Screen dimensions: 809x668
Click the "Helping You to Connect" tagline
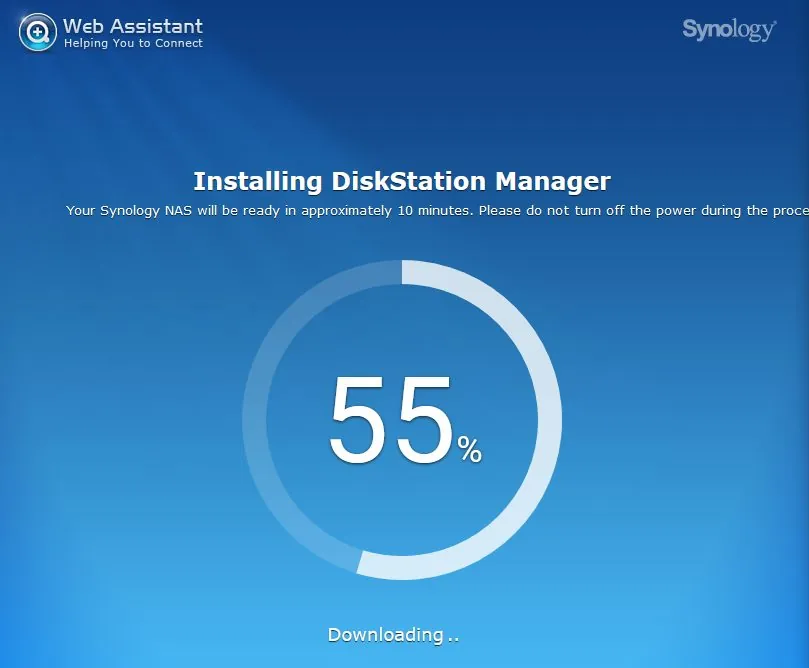pyautogui.click(x=133, y=43)
